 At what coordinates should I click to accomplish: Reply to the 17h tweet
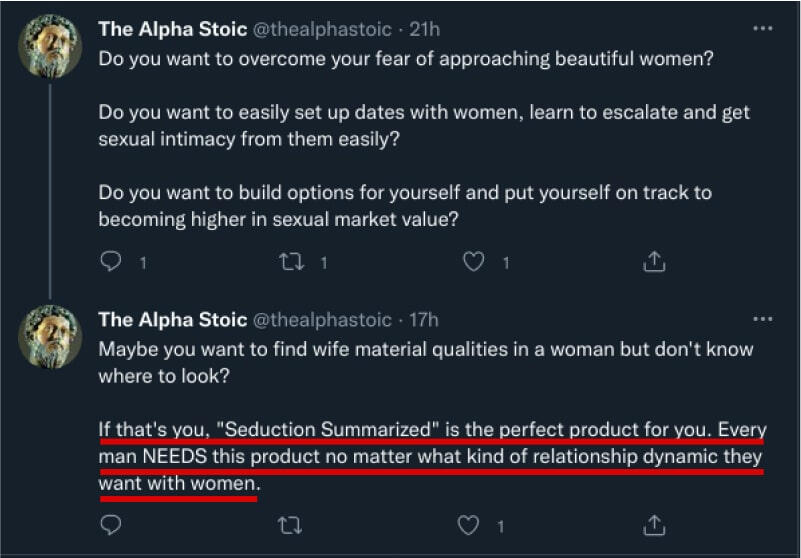click(x=111, y=524)
